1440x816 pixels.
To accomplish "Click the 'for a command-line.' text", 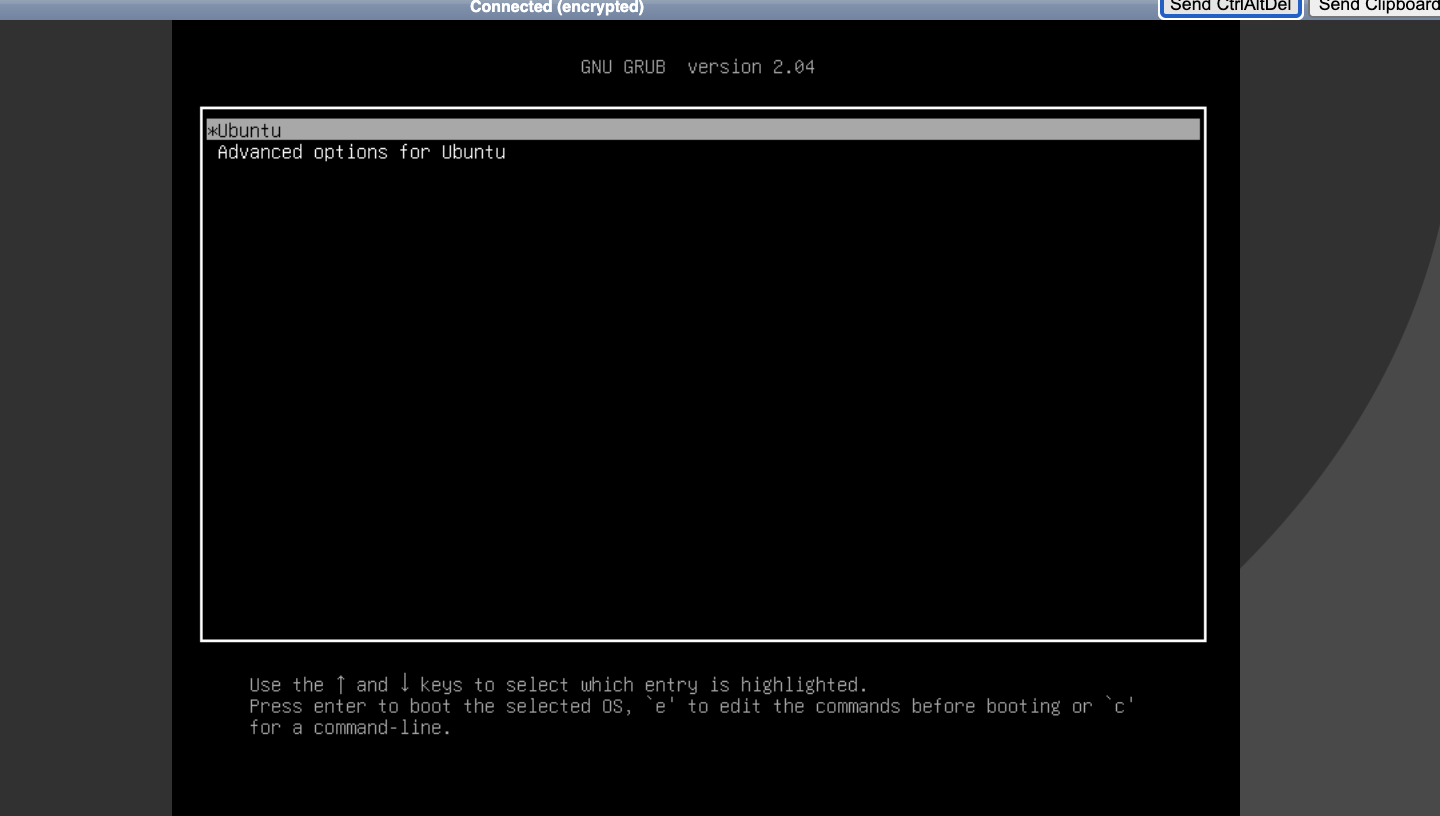I will 350,728.
